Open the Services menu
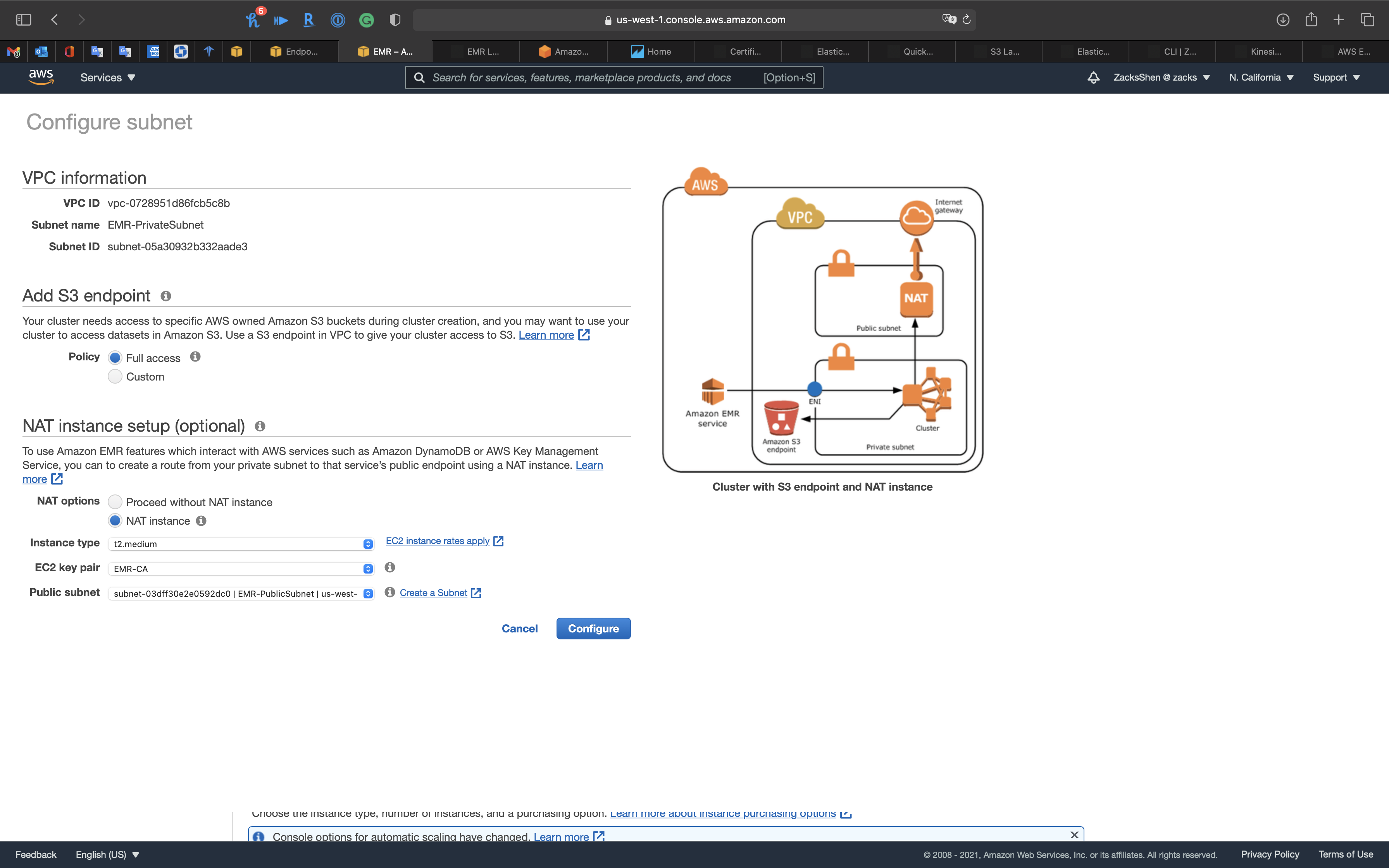The image size is (1389, 868). pyautogui.click(x=107, y=77)
